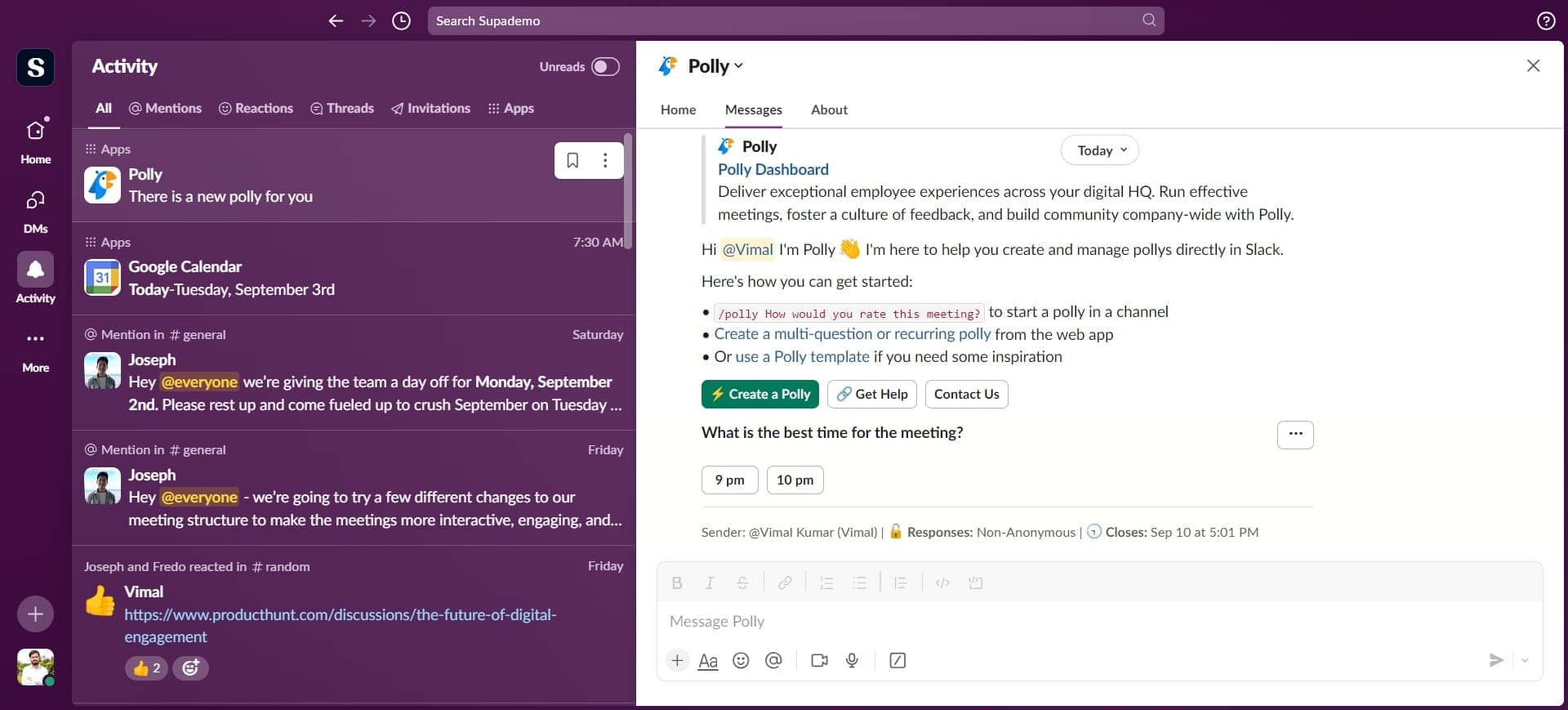Viewport: 1568px width, 710px height.
Task: Toggle the Unreads switch
Action: click(605, 67)
